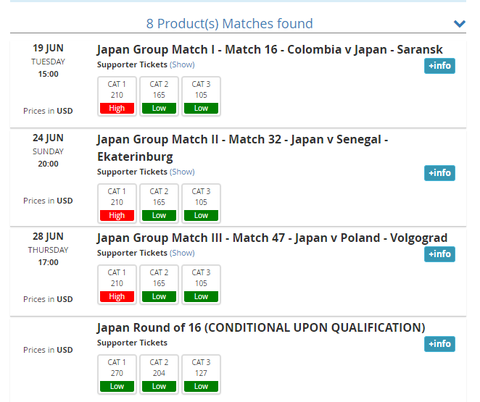Screen dimensions: 480x402
Task: Open +info for Japan v Poland match
Action: click(x=439, y=254)
